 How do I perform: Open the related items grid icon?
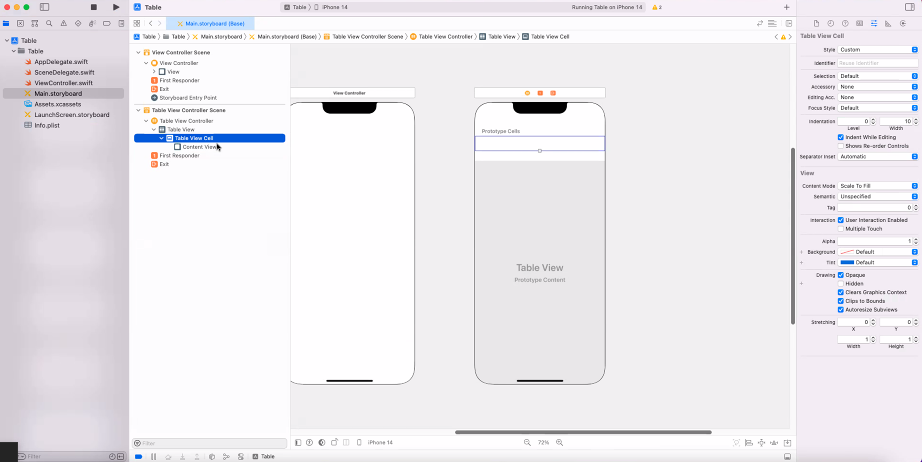(136, 24)
